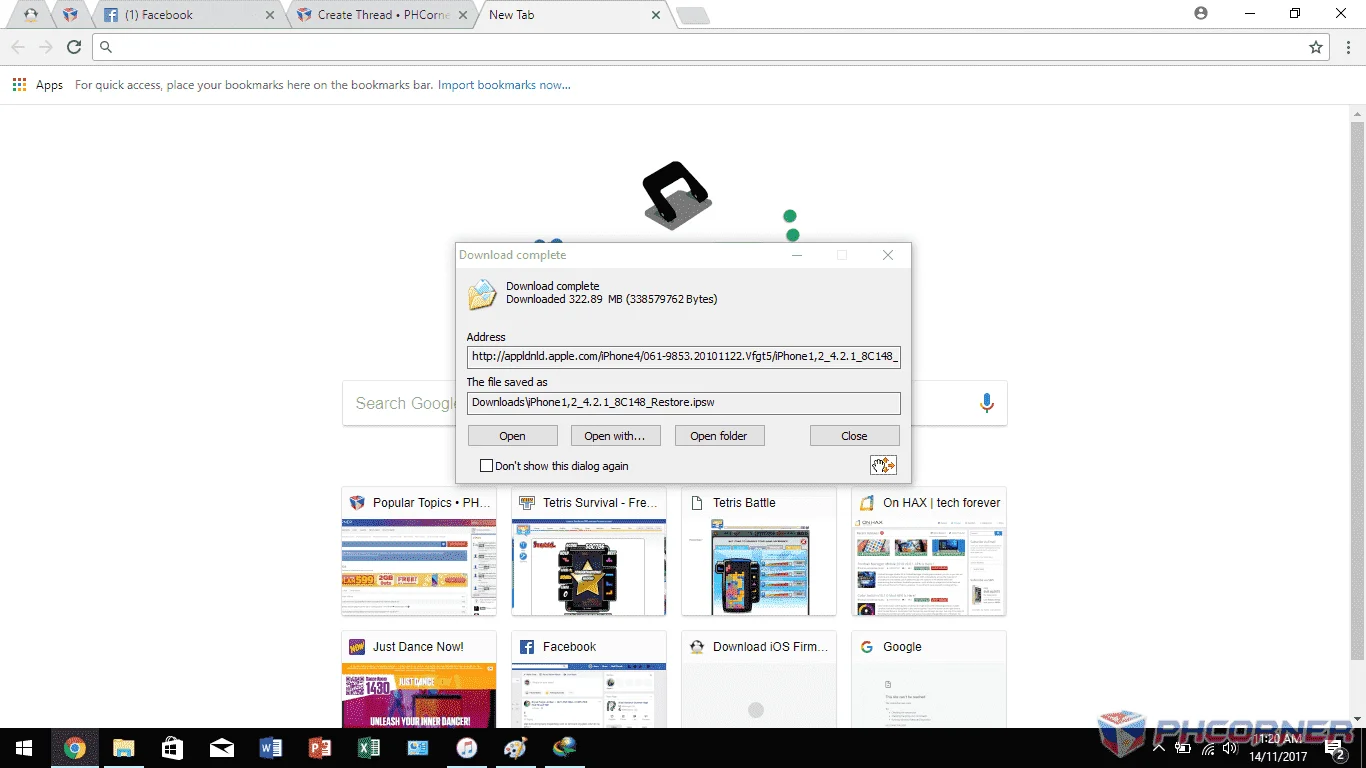1366x768 pixels.
Task: Enable "Don't show this dialog again" checkbox
Action: tap(487, 466)
